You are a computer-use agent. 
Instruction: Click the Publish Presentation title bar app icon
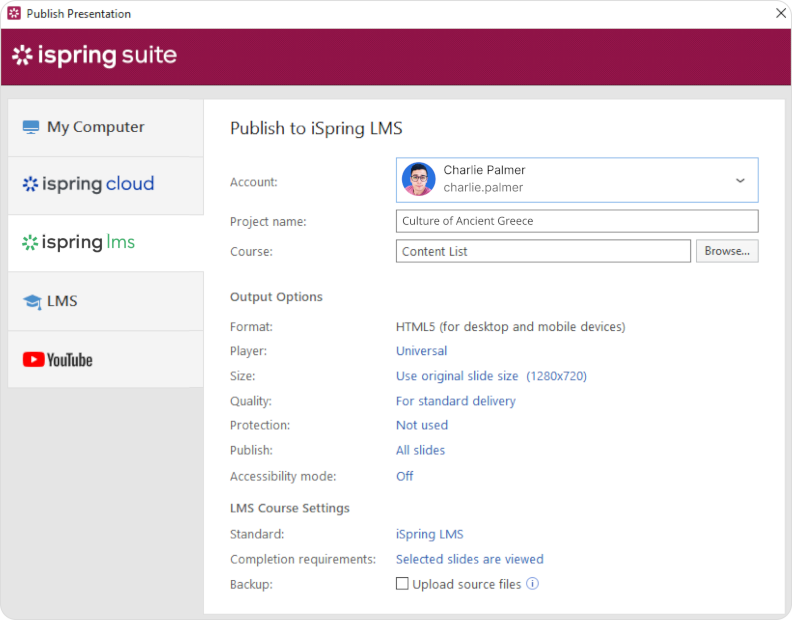tap(14, 14)
